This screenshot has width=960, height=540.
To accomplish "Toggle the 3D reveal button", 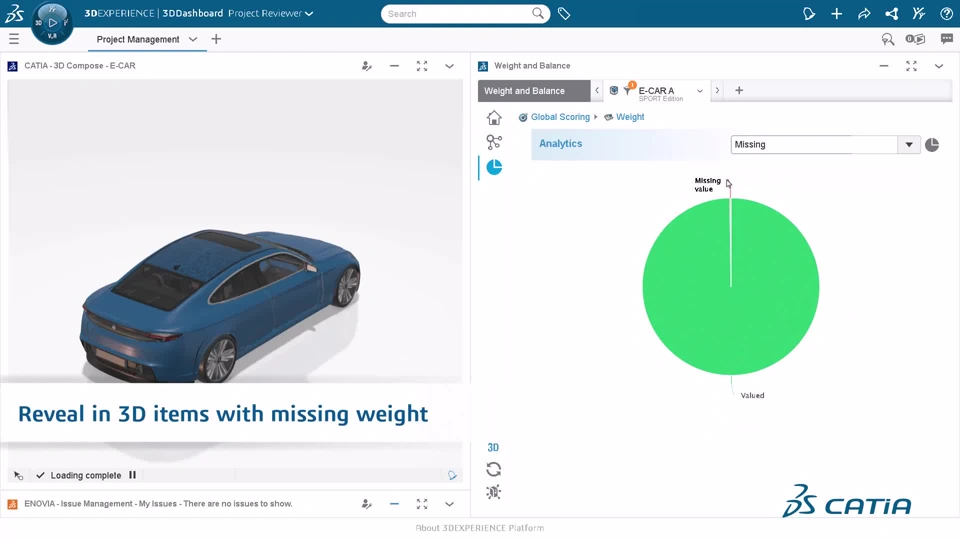I will [x=493, y=448].
